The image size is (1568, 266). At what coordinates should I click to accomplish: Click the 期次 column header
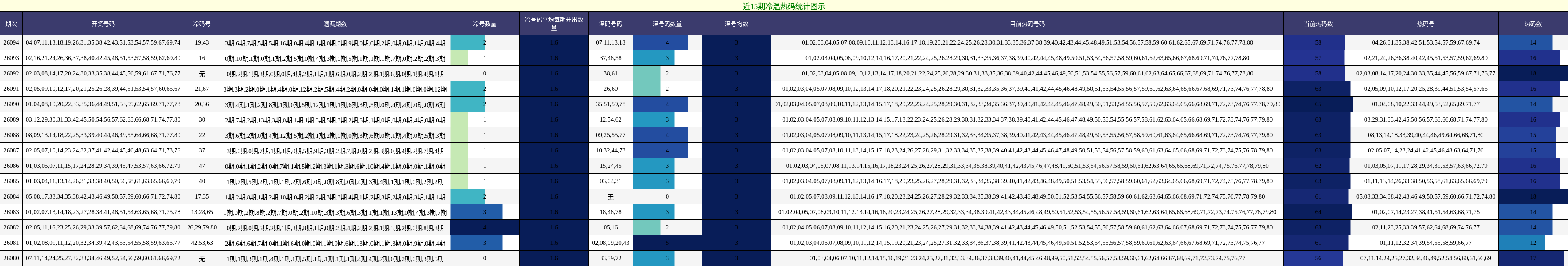11,24
